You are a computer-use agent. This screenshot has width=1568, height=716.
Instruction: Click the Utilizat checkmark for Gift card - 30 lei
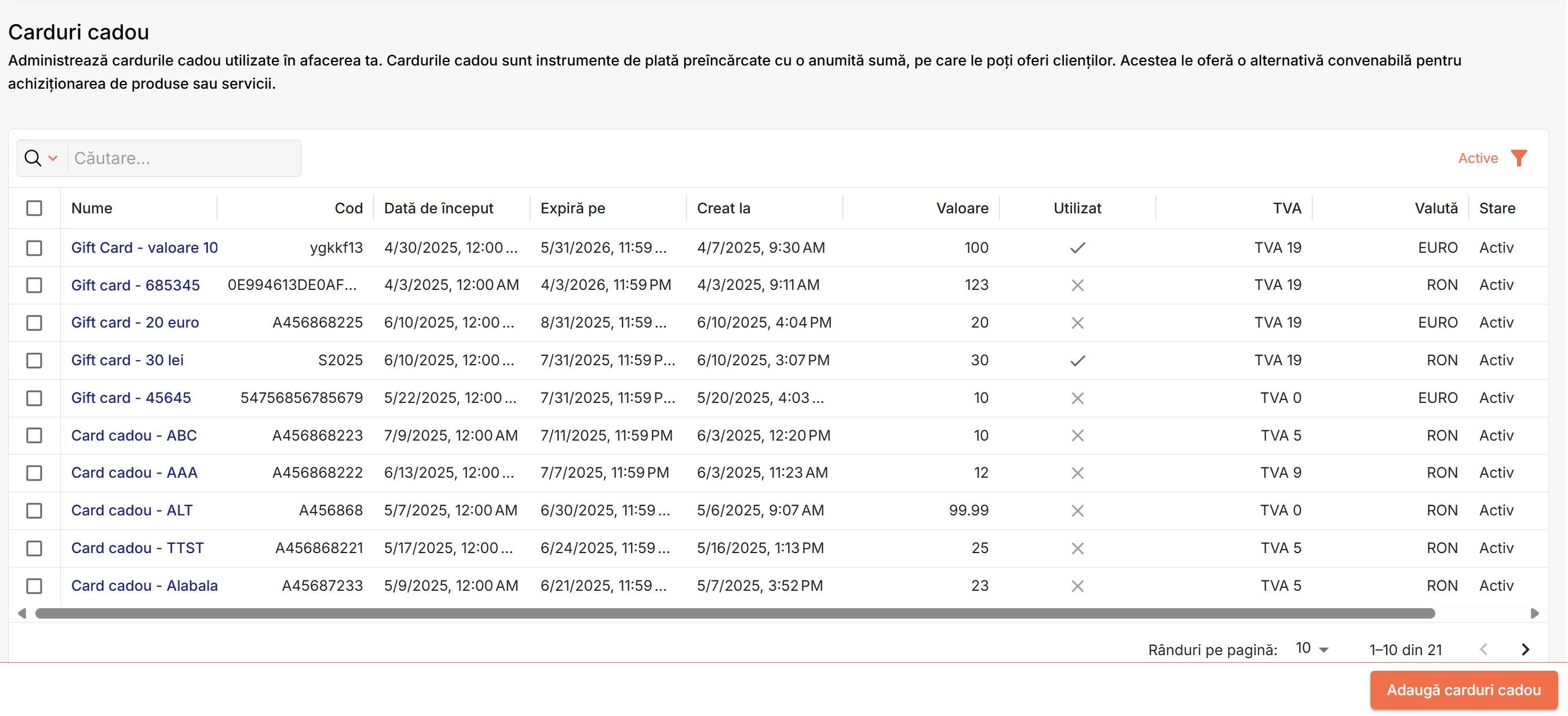pos(1077,361)
